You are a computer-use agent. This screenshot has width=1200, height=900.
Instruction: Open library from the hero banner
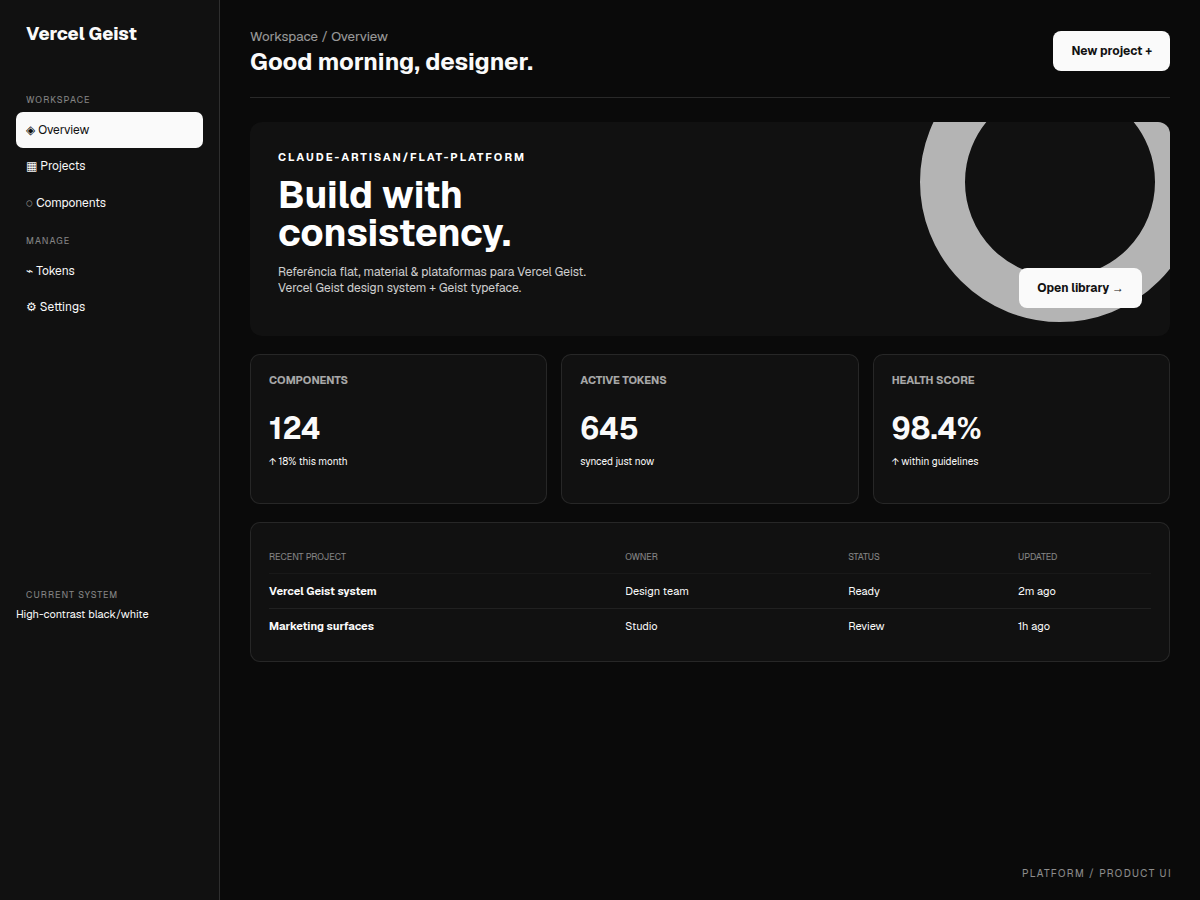point(1080,288)
